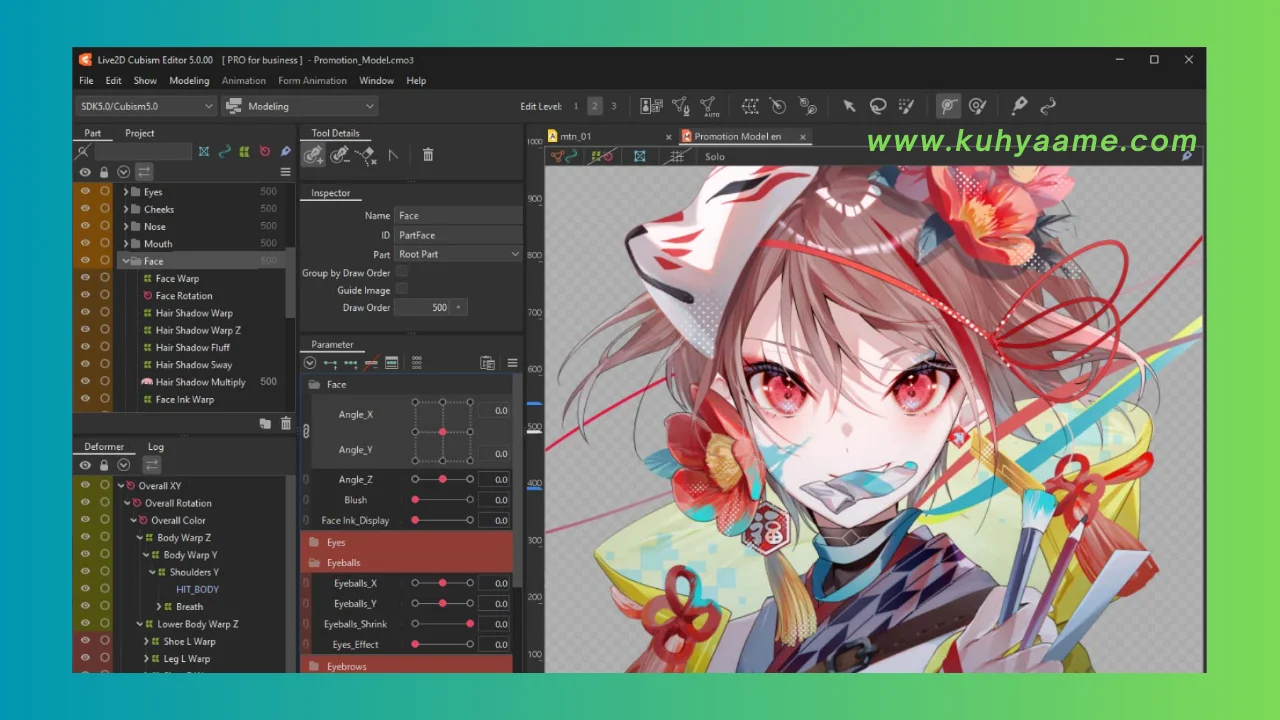Toggle Solo mode in the canvas bar
Screen dimensions: 1280x720
714,156
